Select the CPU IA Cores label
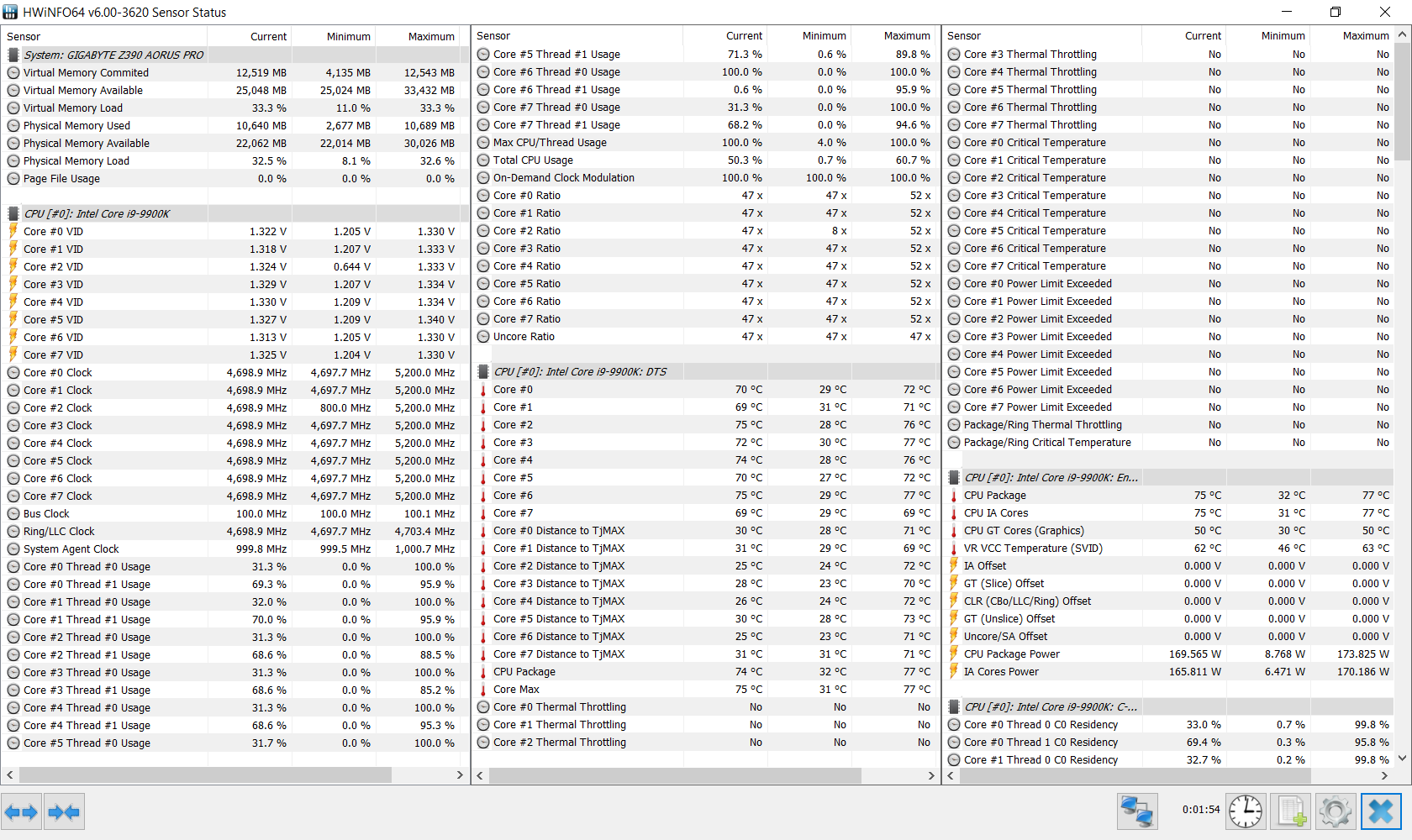This screenshot has height=840, width=1412. tap(996, 512)
